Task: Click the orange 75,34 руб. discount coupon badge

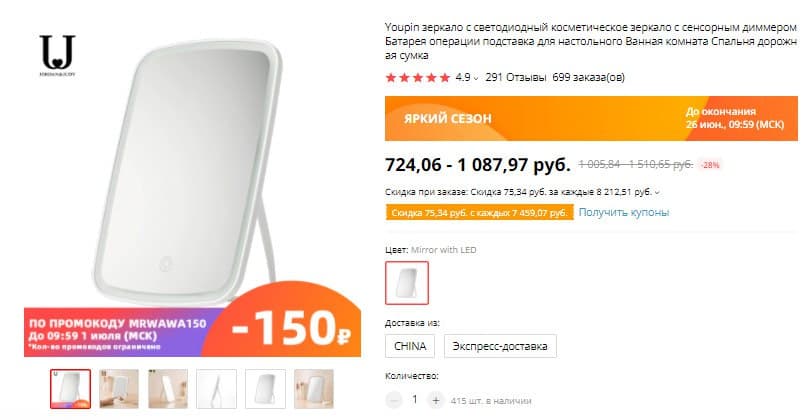Action: click(479, 212)
